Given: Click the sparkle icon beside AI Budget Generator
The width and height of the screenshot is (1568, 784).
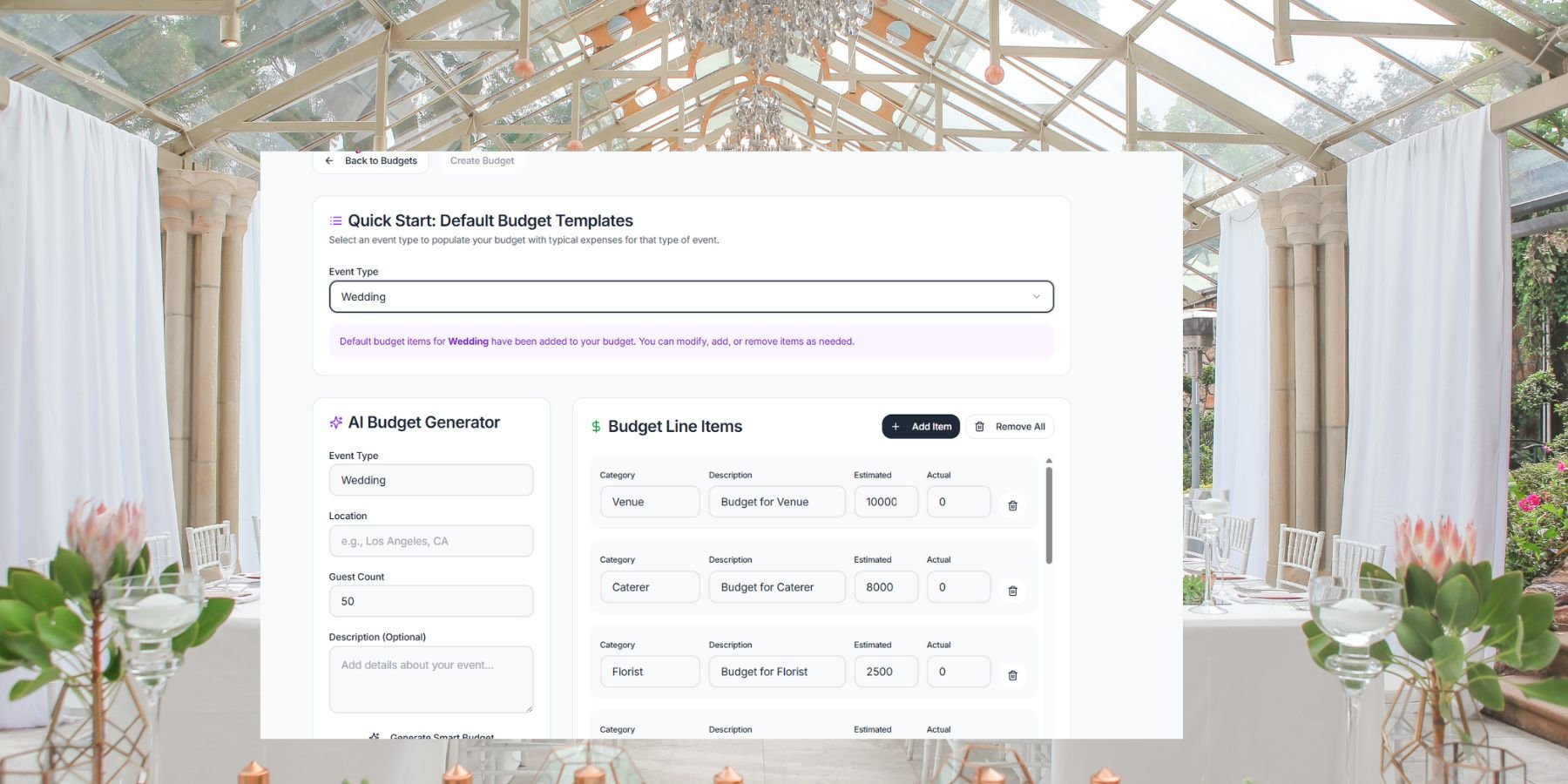Looking at the screenshot, I should point(335,422).
